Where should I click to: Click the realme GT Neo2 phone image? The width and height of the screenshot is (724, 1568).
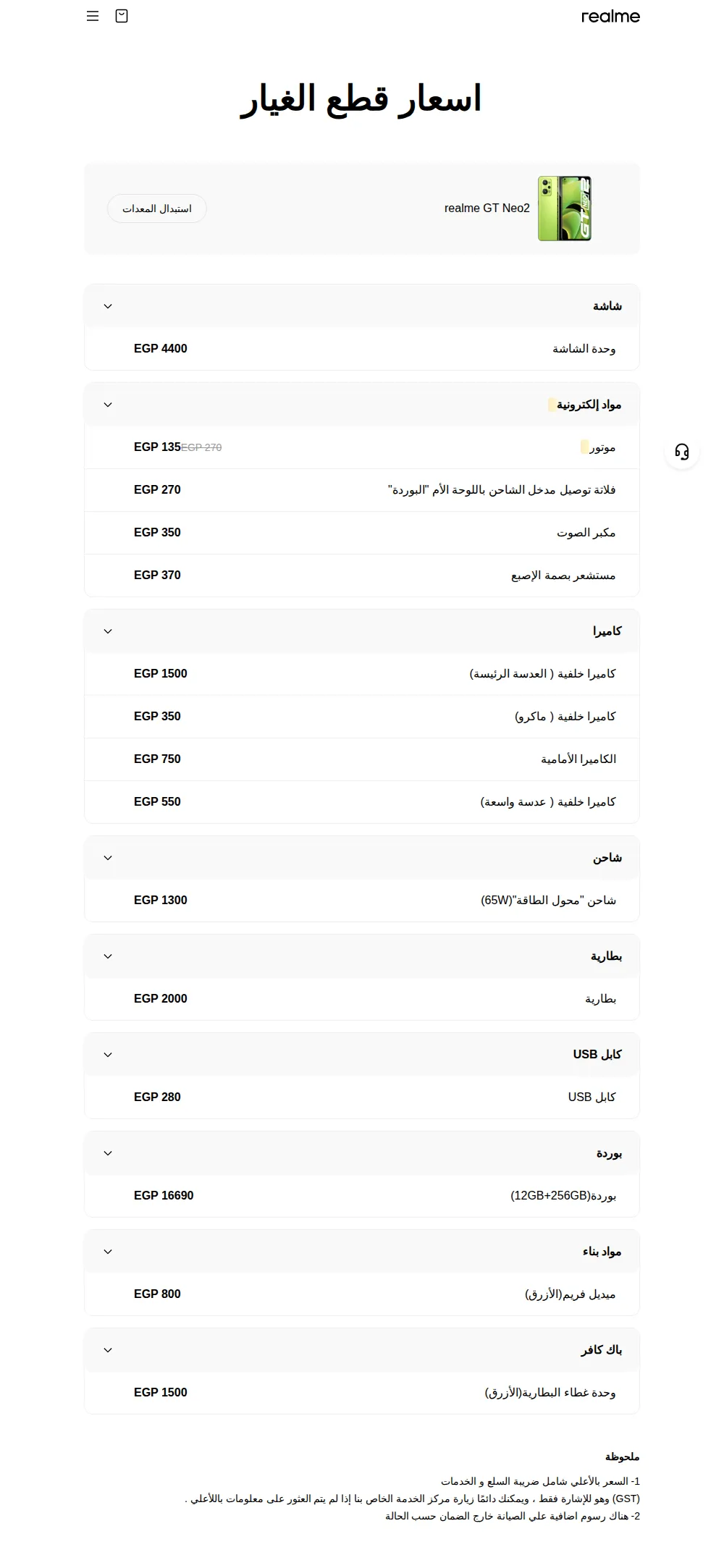pos(565,208)
